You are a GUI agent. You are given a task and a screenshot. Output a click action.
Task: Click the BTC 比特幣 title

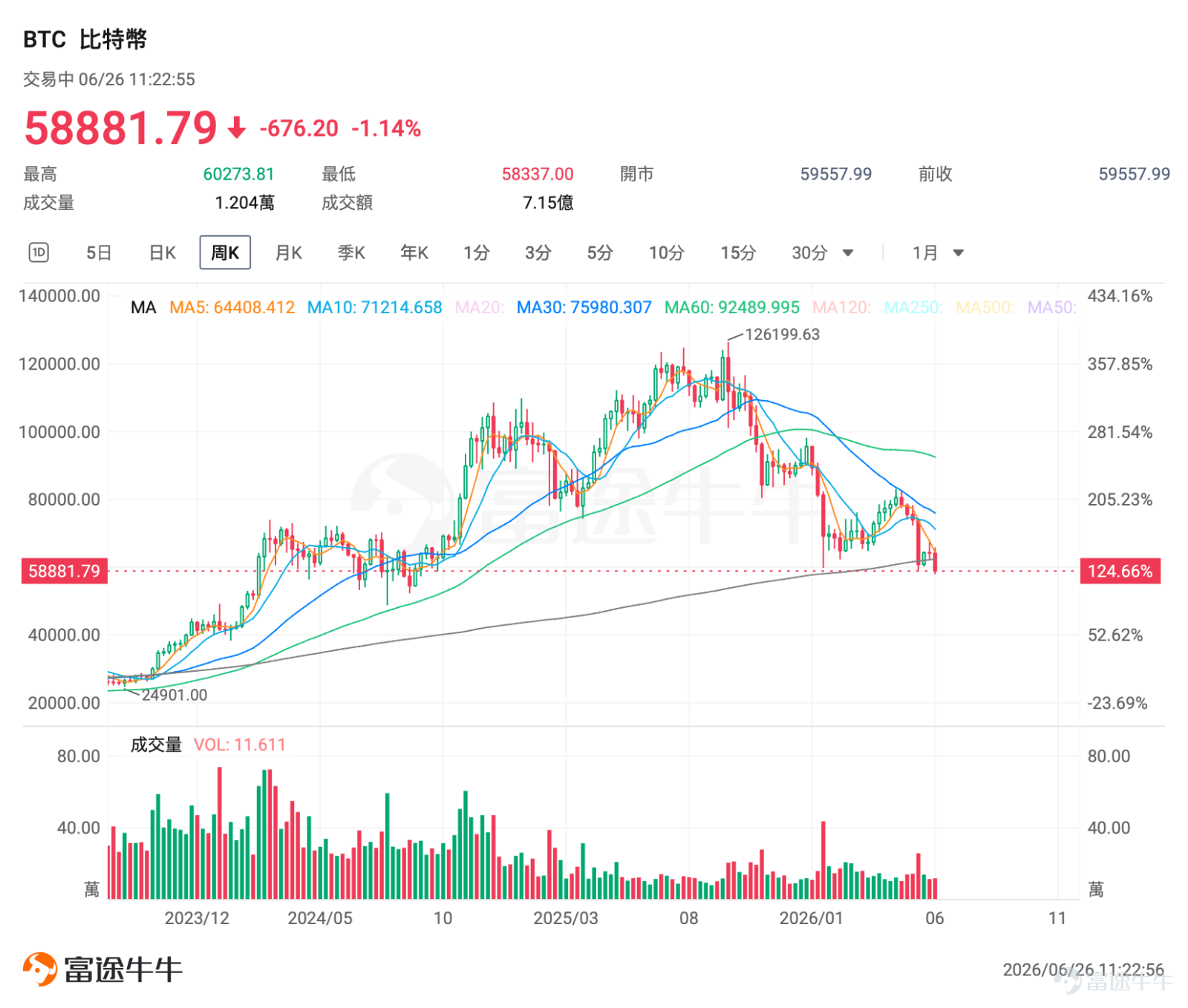pyautogui.click(x=85, y=39)
